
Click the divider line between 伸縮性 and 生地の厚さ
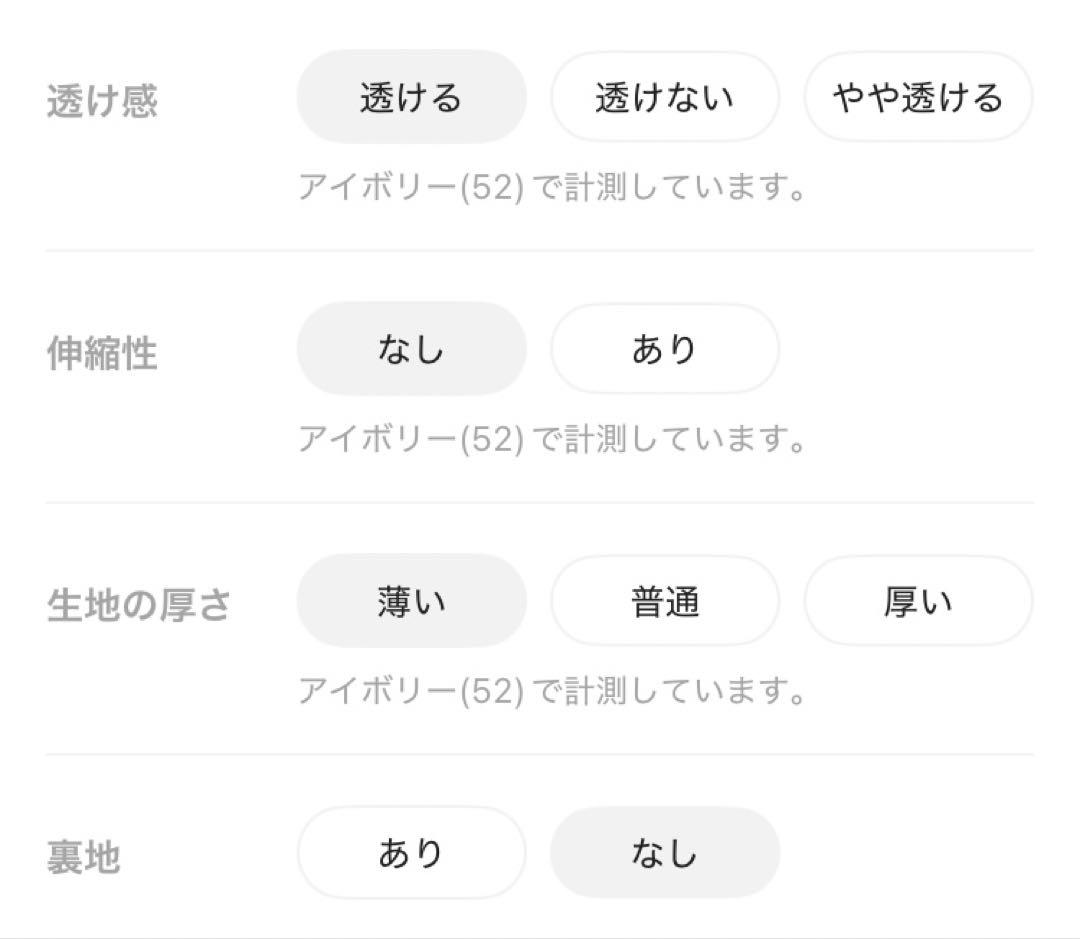540,502
